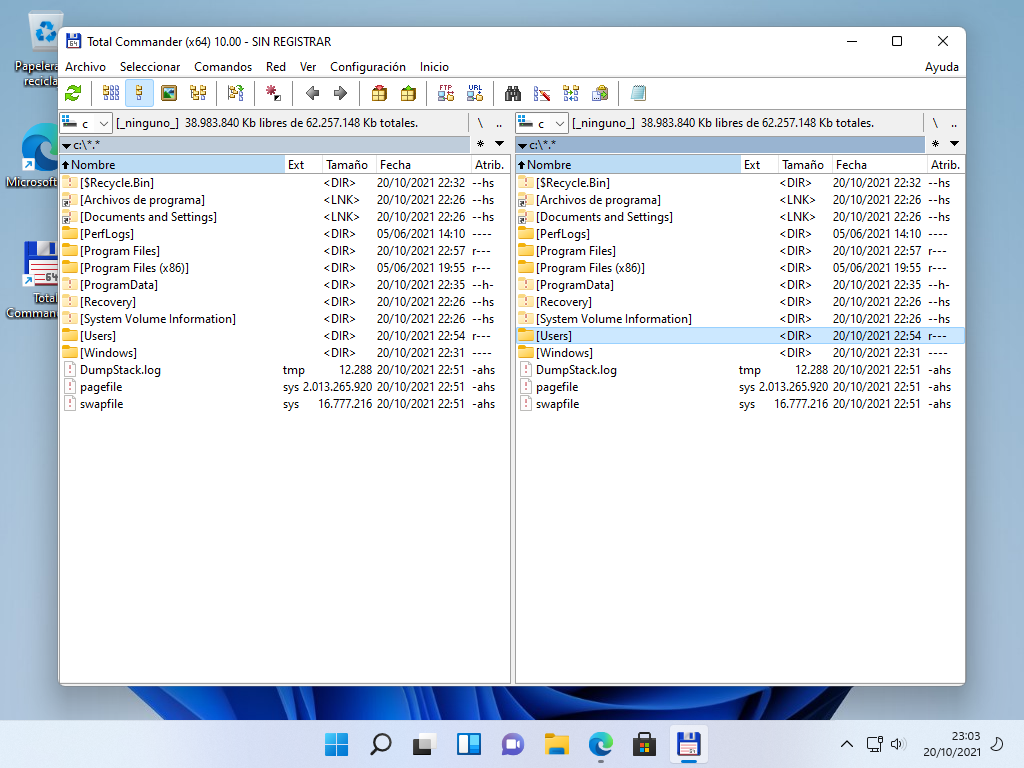Open the left panel drive dropdown
This screenshot has height=768, width=1024.
(x=86, y=123)
